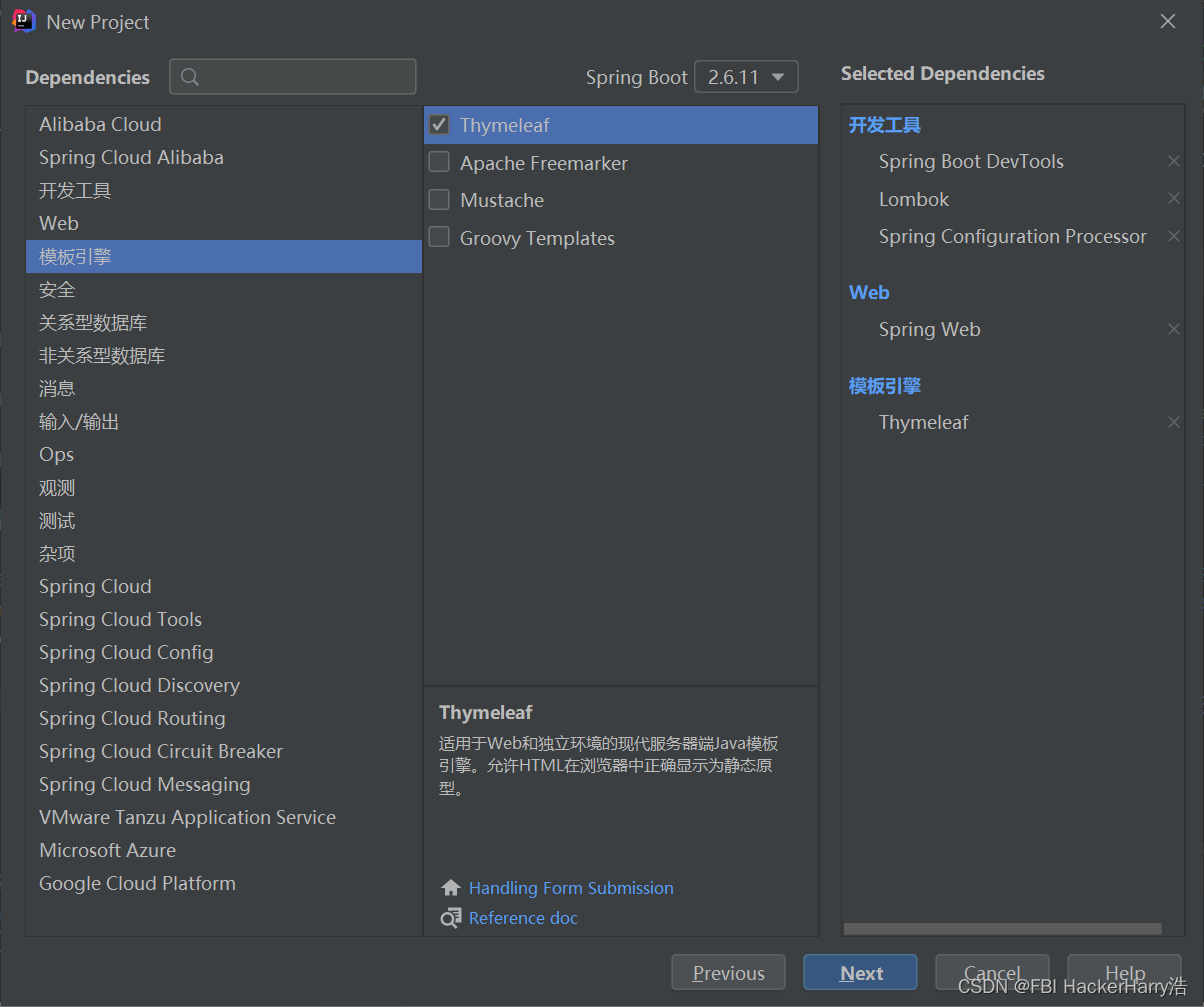
Task: Select the 输入/输出 category
Action: click(224, 421)
